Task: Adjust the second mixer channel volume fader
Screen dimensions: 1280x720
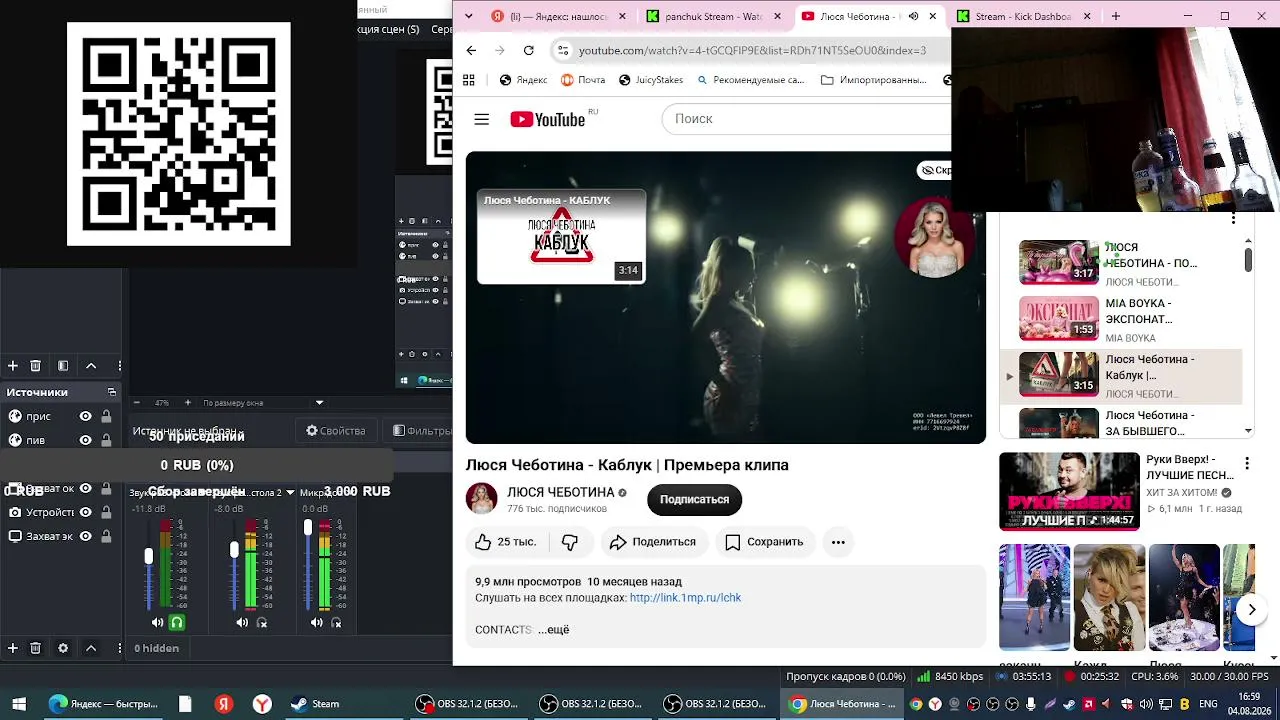Action: (x=234, y=550)
